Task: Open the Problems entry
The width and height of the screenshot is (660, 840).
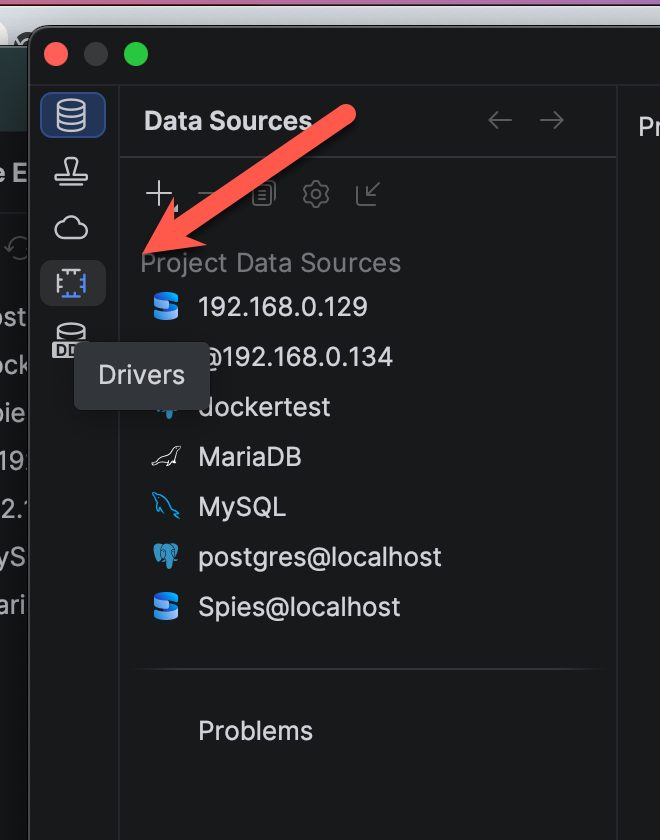Action: click(256, 731)
